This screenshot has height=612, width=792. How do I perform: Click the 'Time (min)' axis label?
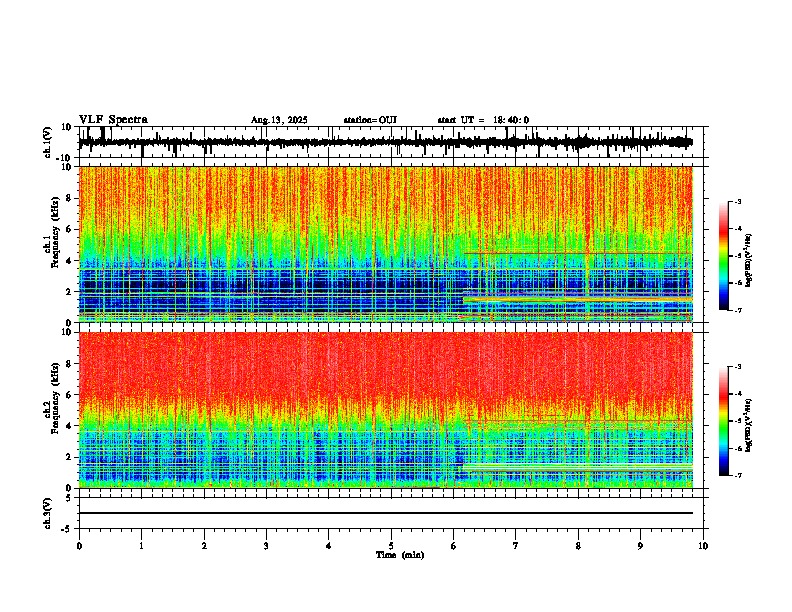(400, 555)
